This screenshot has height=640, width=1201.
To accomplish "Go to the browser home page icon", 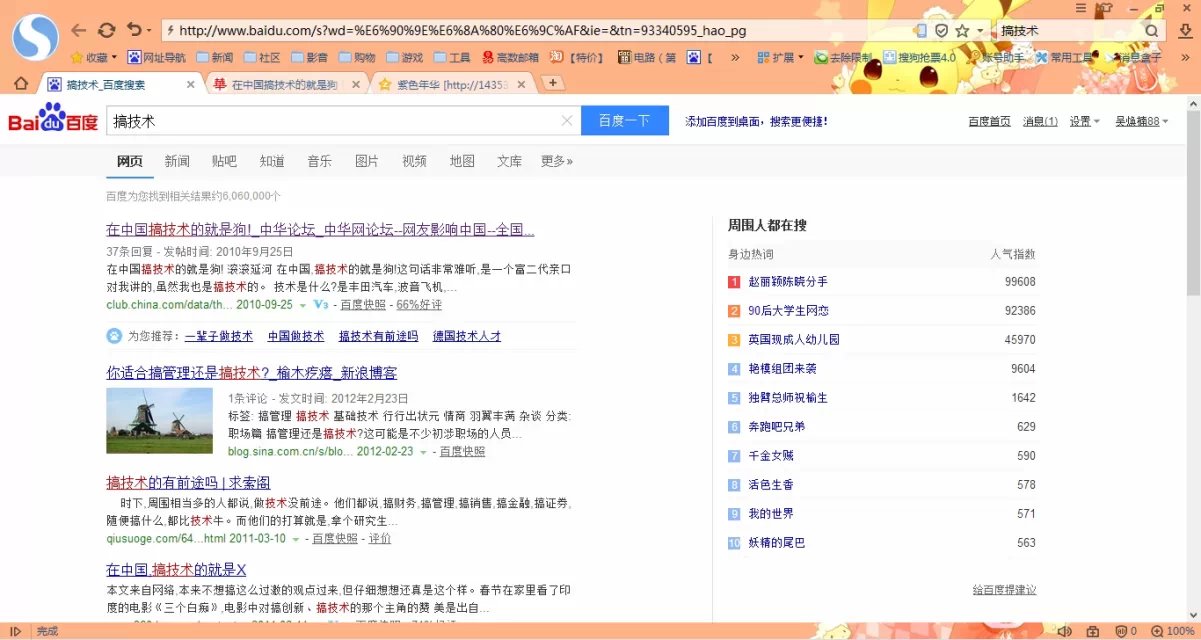I will [19, 84].
